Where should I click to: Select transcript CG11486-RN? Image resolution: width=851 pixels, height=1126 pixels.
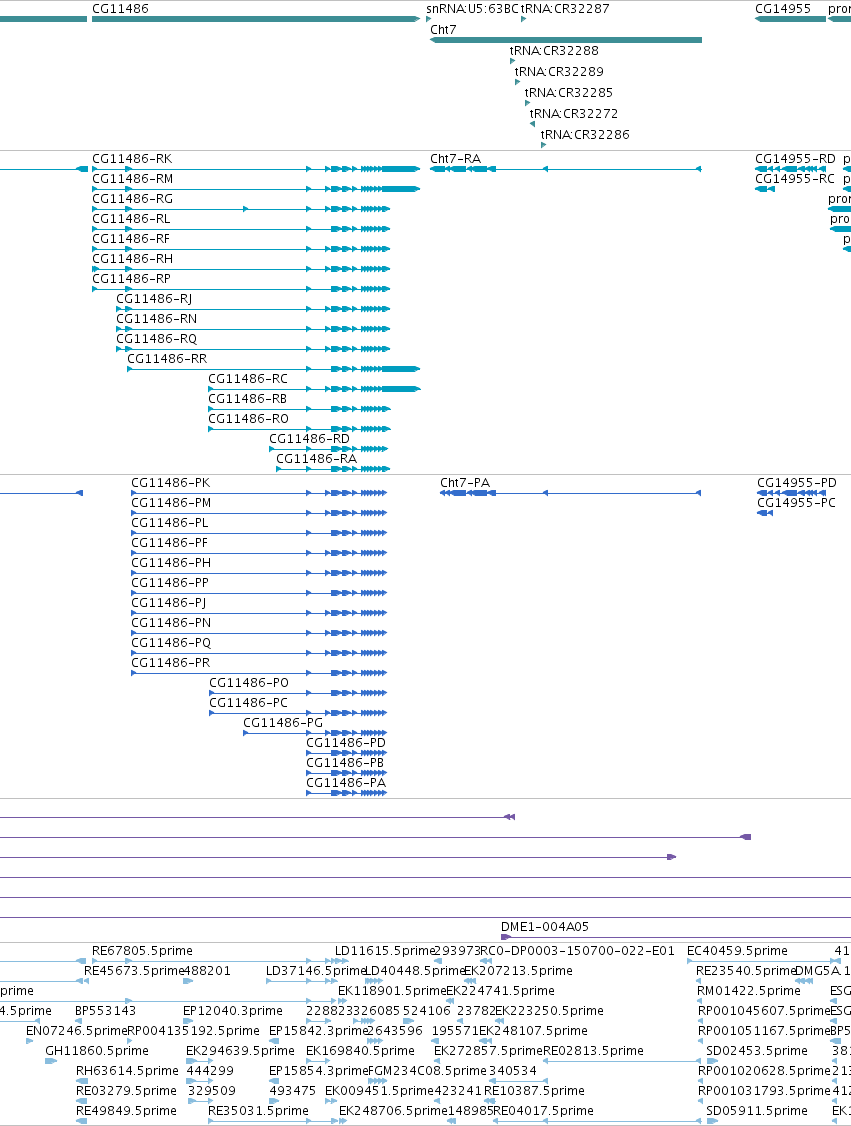coord(254,330)
